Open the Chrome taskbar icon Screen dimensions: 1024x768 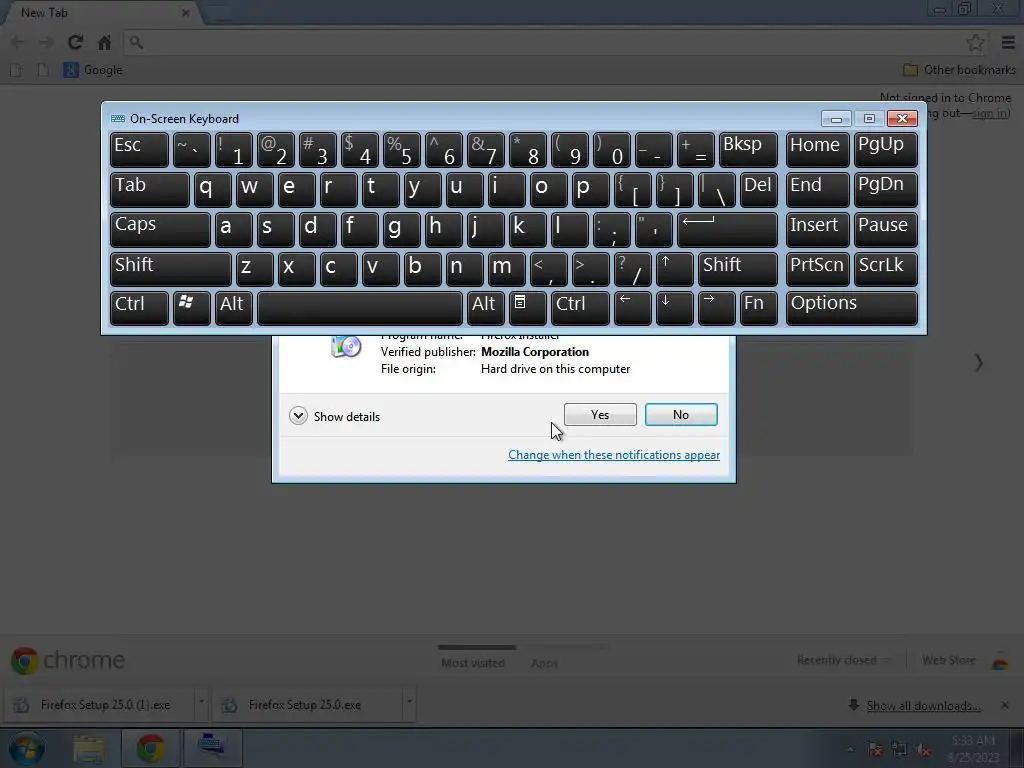click(x=151, y=749)
